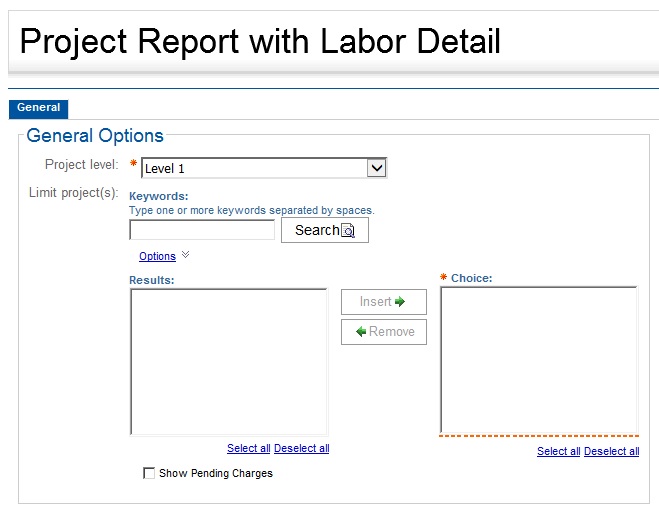Click Deselect all below Results list
Viewport: 659px width, 514px height.
301,448
